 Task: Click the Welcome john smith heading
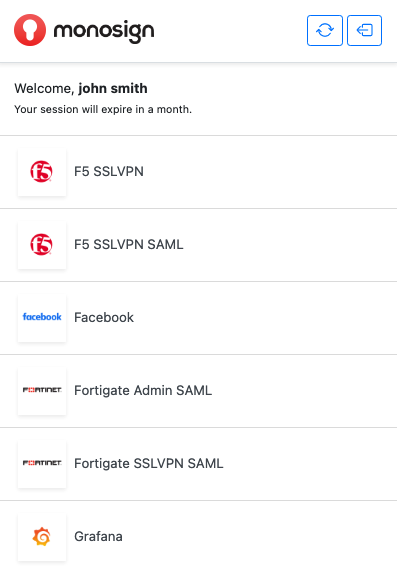coord(81,88)
